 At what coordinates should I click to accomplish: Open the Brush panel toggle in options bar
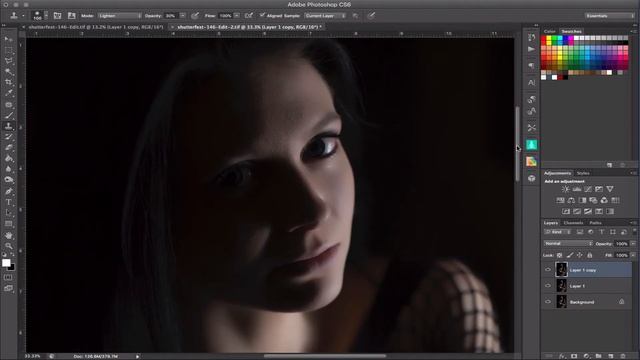pyautogui.click(x=58, y=16)
